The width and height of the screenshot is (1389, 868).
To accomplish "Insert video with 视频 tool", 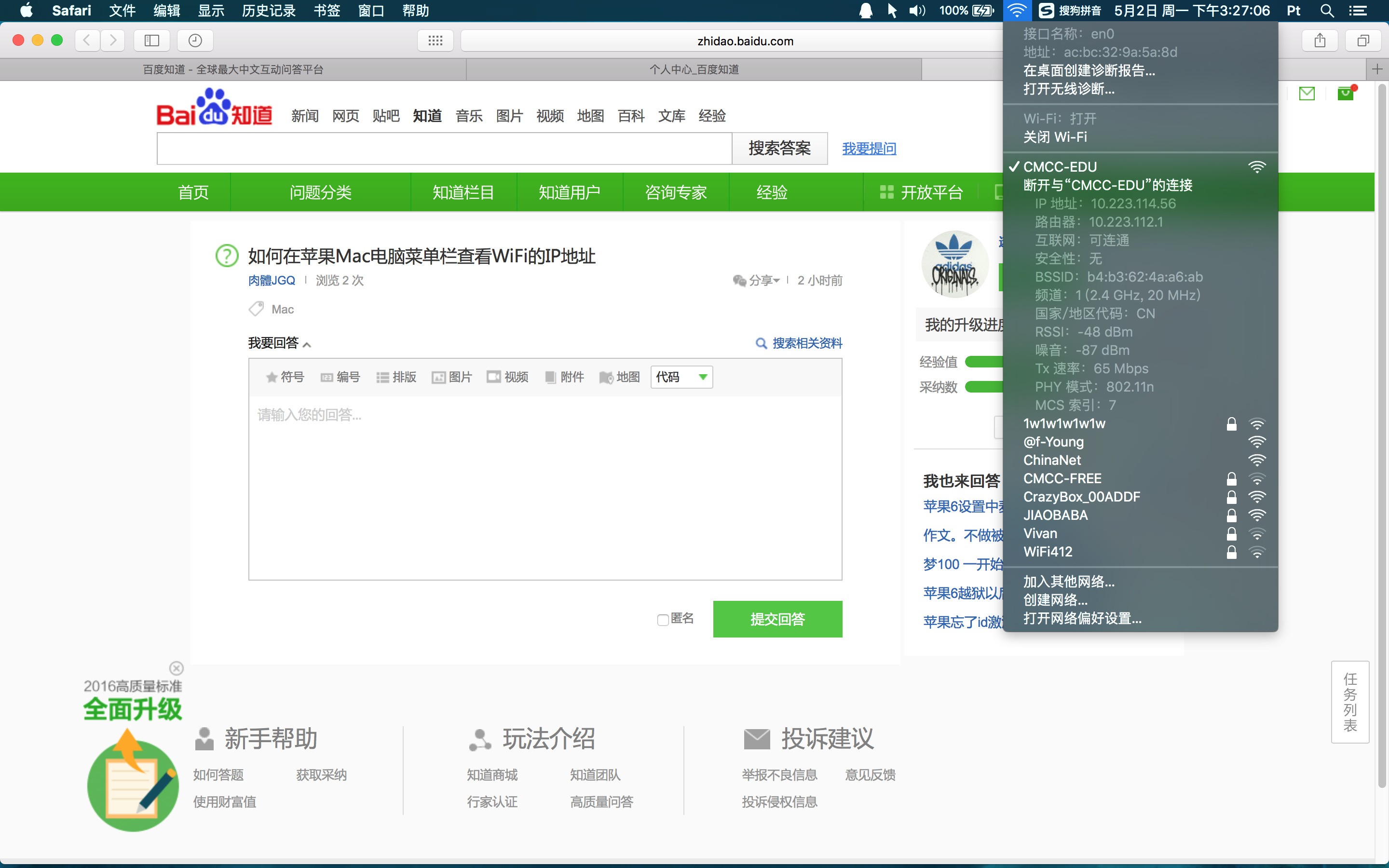I will 507,377.
